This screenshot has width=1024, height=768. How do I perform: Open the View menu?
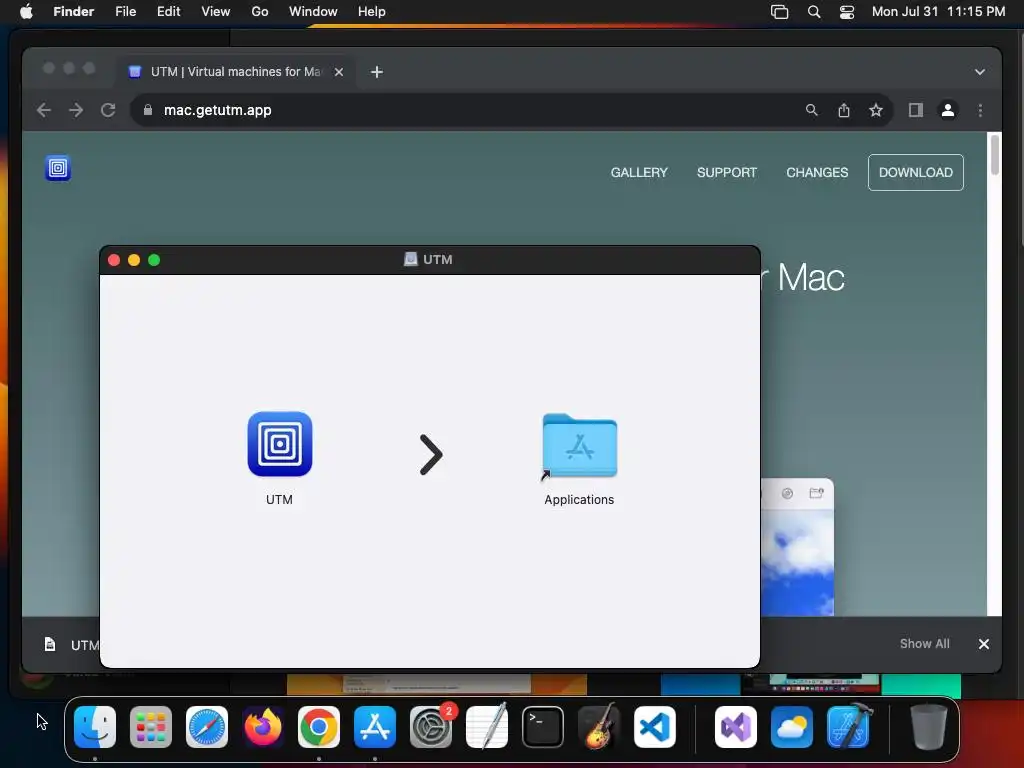(x=216, y=12)
